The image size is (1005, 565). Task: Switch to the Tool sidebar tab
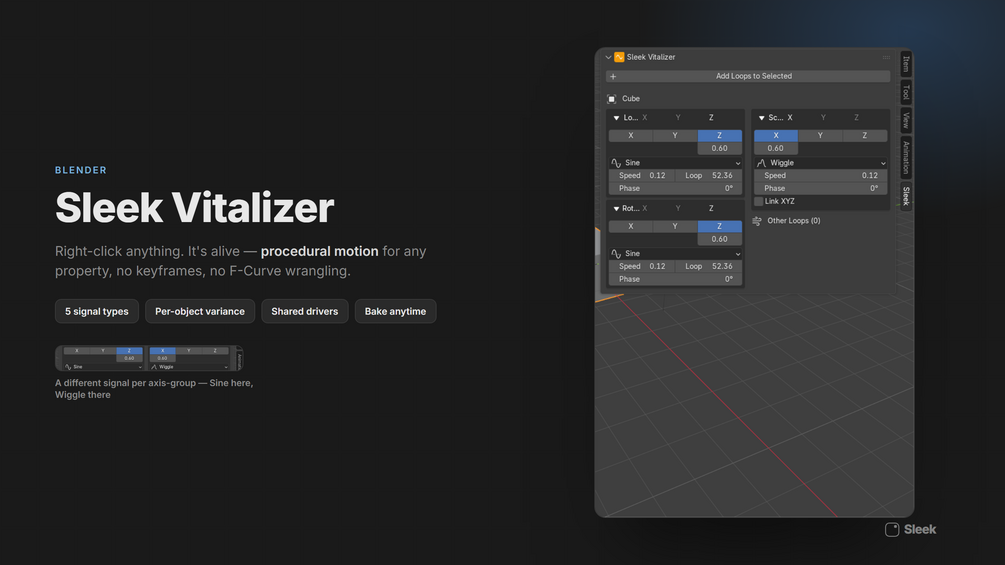point(906,92)
